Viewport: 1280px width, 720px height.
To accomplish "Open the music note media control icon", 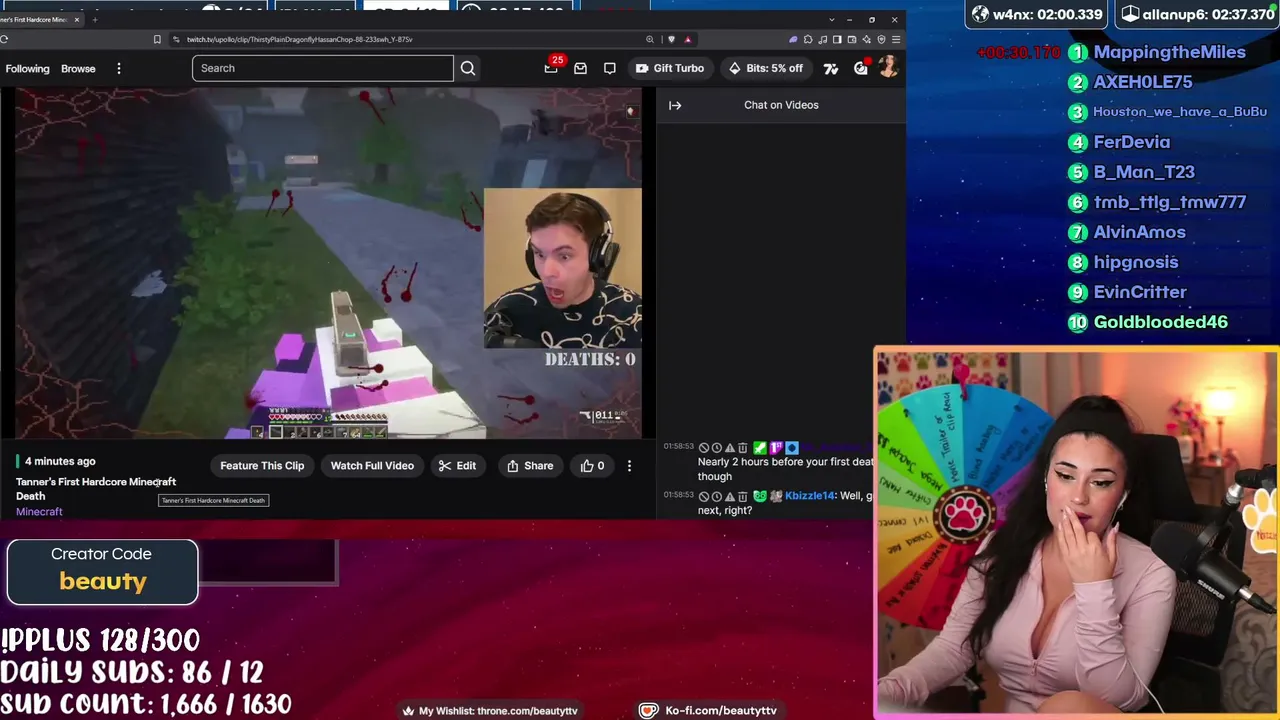I will point(823,39).
